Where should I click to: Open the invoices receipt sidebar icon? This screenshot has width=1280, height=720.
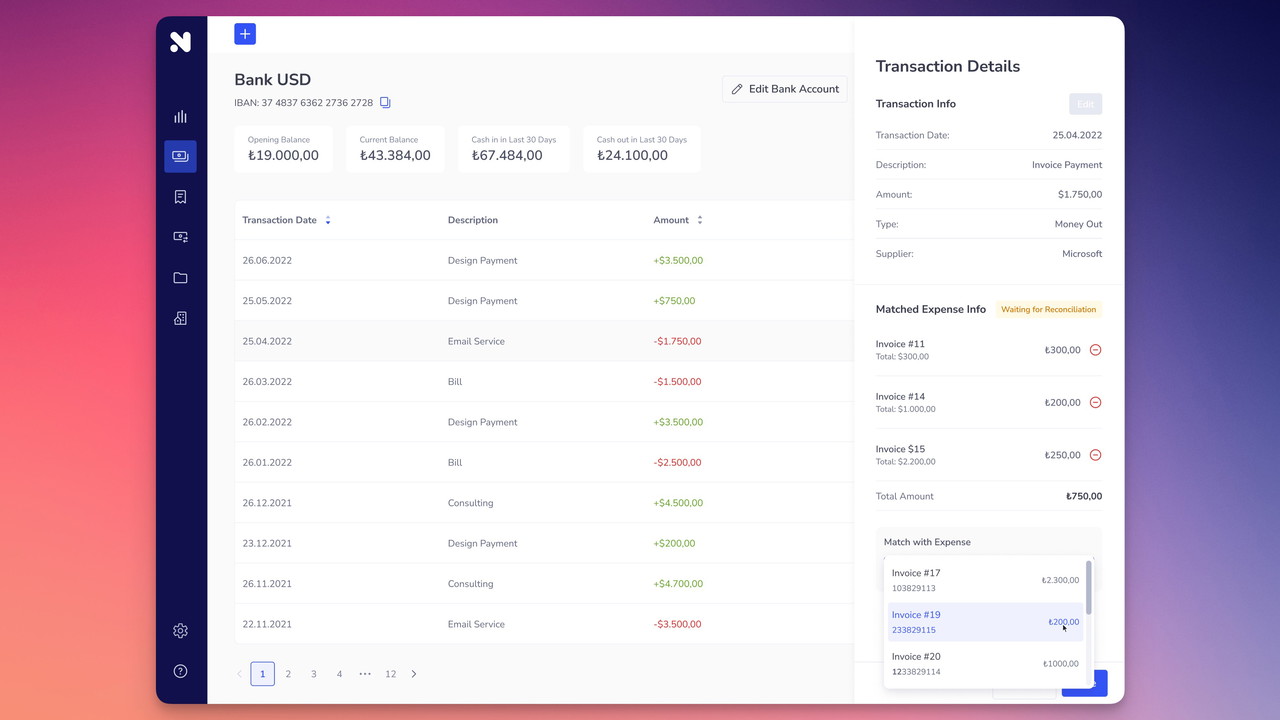pos(180,197)
